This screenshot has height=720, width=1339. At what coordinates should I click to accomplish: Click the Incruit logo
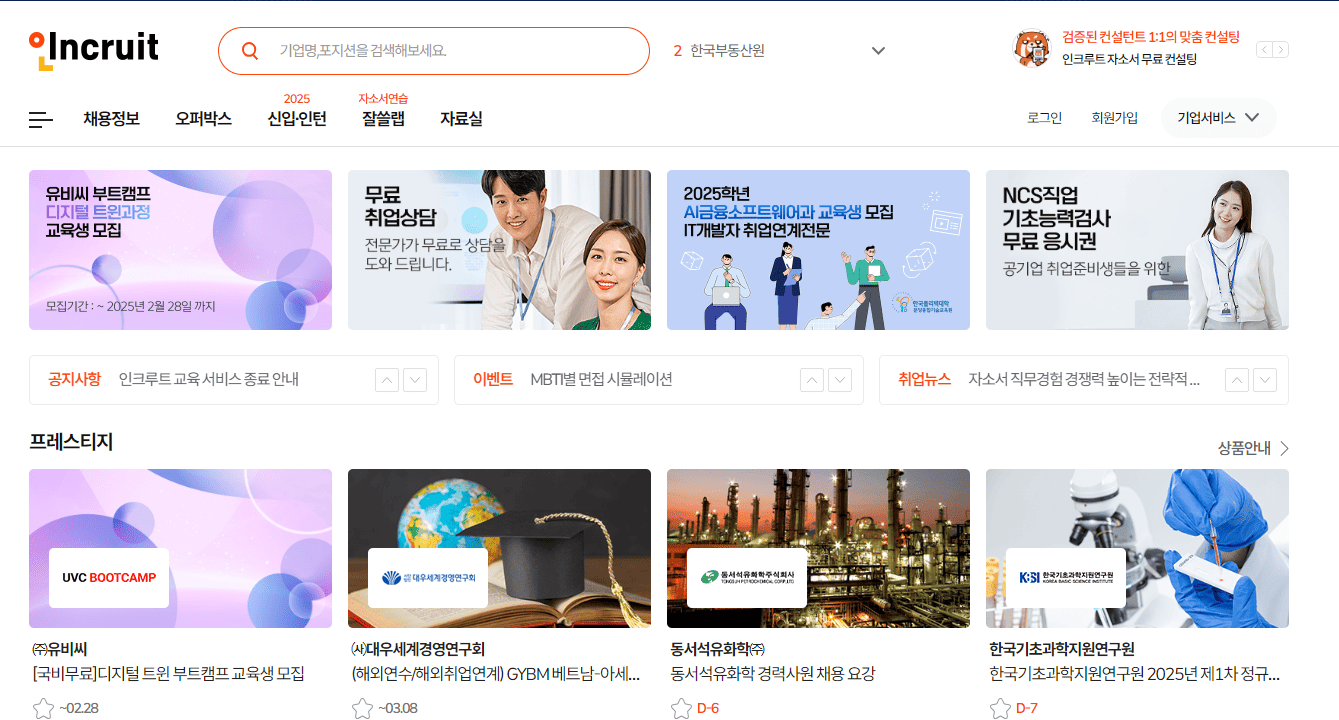click(x=94, y=49)
